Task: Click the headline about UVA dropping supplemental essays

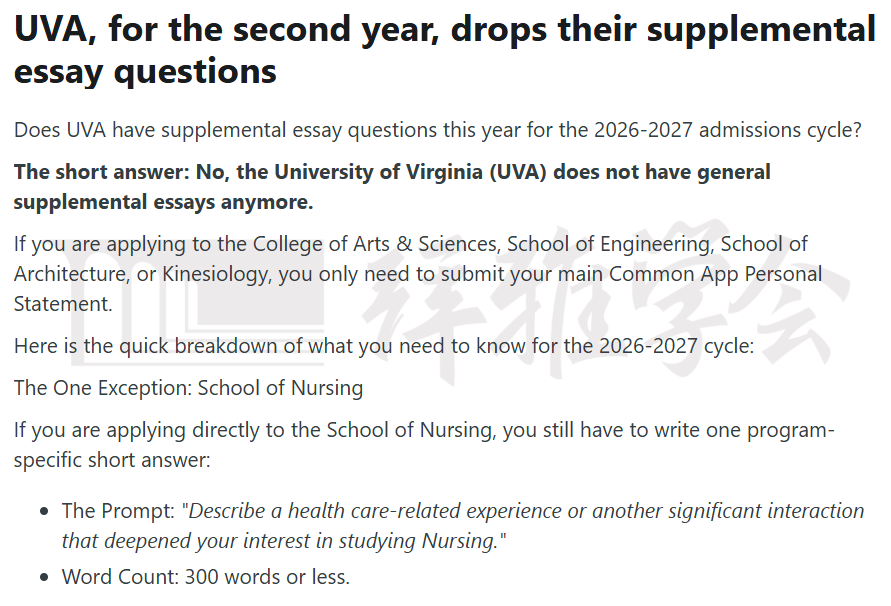Action: (444, 50)
